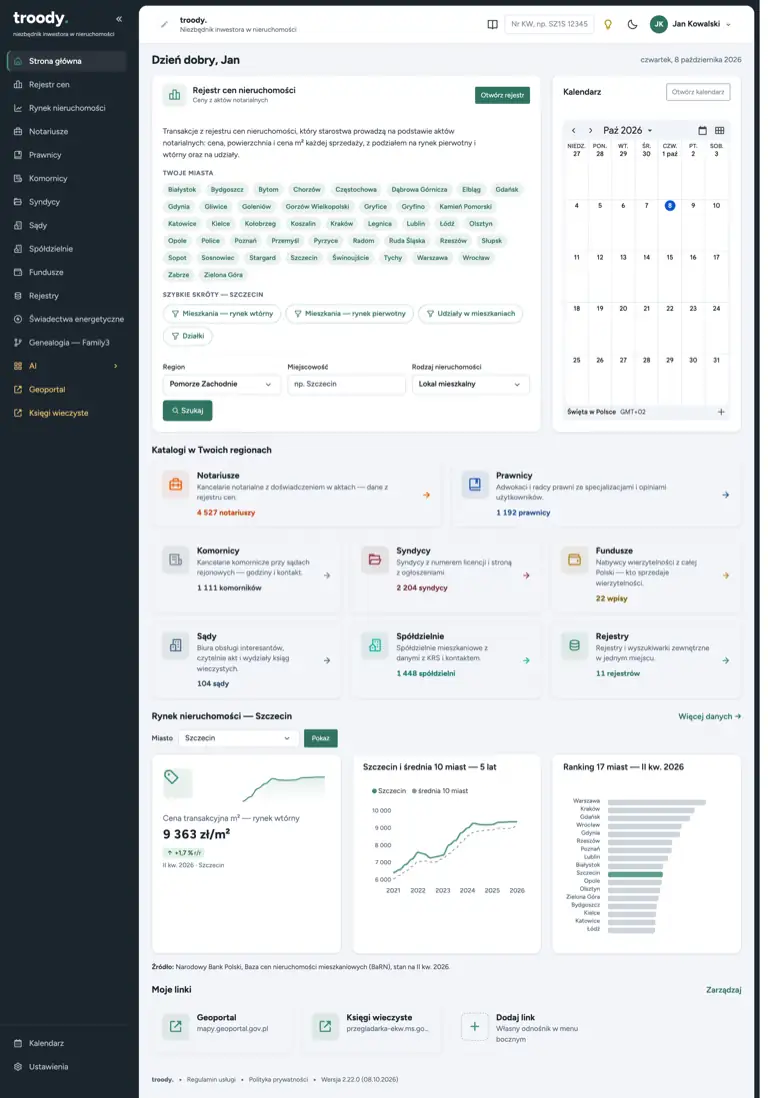Click the Zarządzaj link in Moje linki
The image size is (768, 1098).
click(723, 990)
